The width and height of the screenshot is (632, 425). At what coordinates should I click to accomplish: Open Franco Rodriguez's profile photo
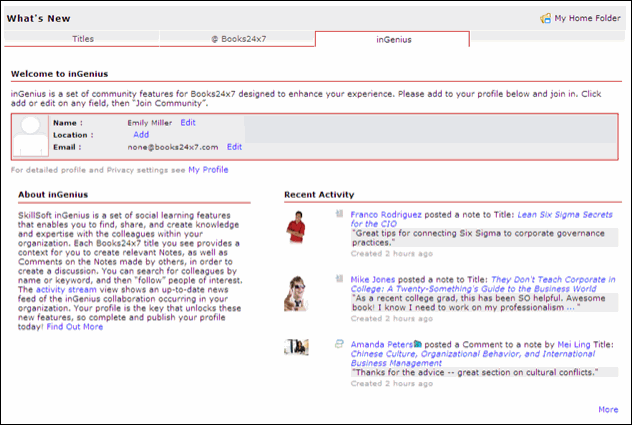click(296, 227)
